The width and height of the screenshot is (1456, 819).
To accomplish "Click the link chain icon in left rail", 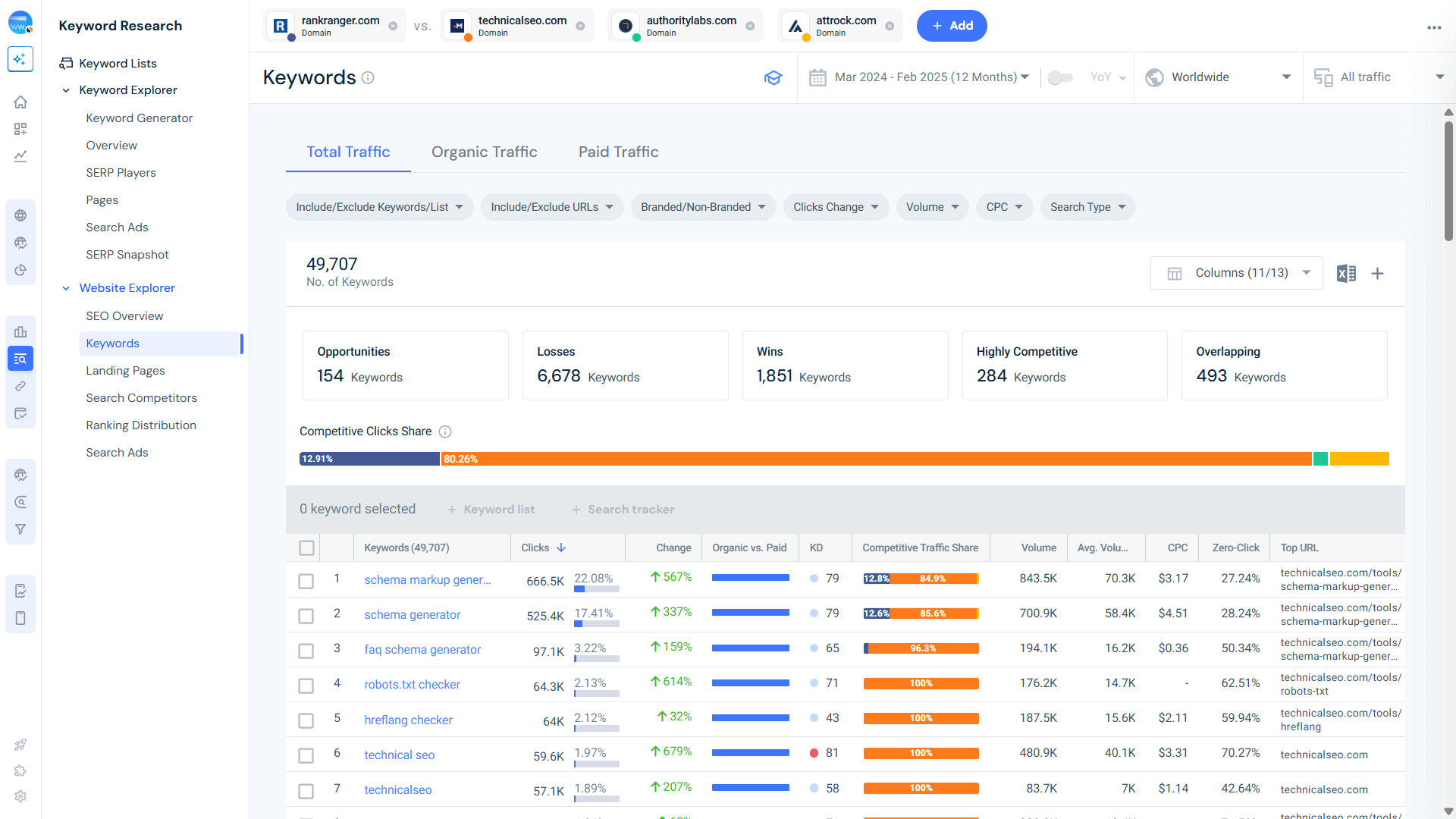I will (20, 386).
